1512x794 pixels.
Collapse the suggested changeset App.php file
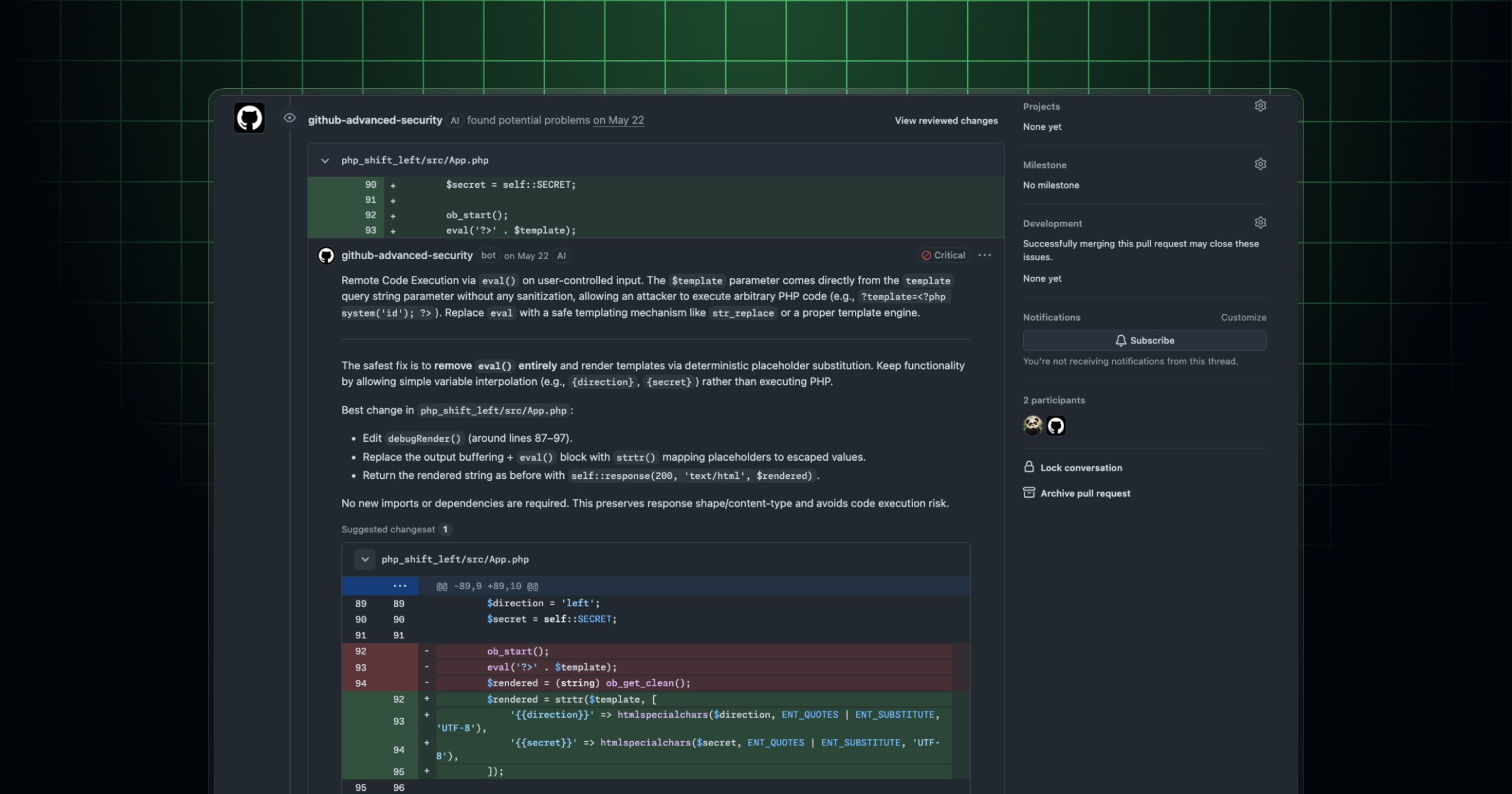click(x=365, y=560)
